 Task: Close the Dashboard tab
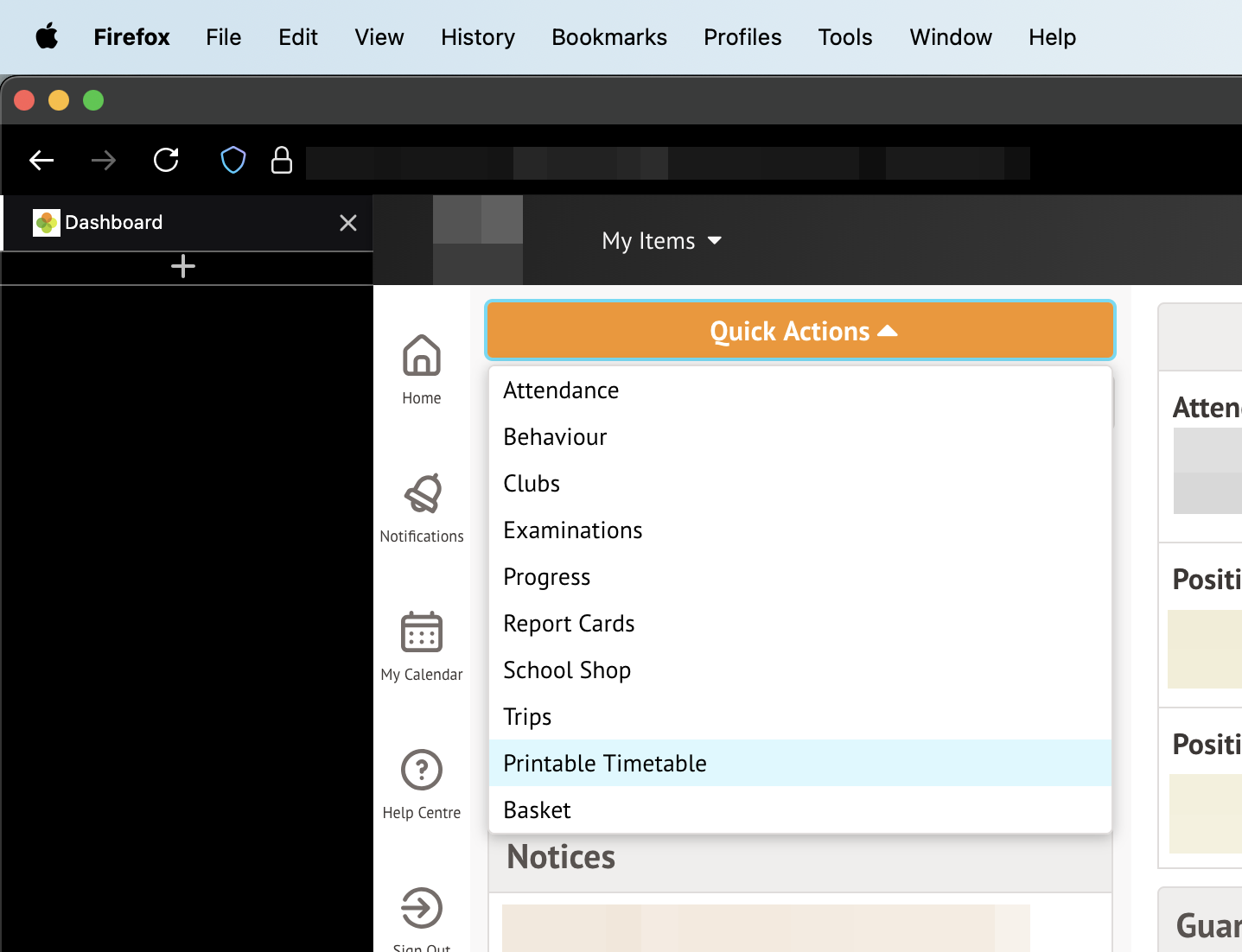tap(348, 223)
